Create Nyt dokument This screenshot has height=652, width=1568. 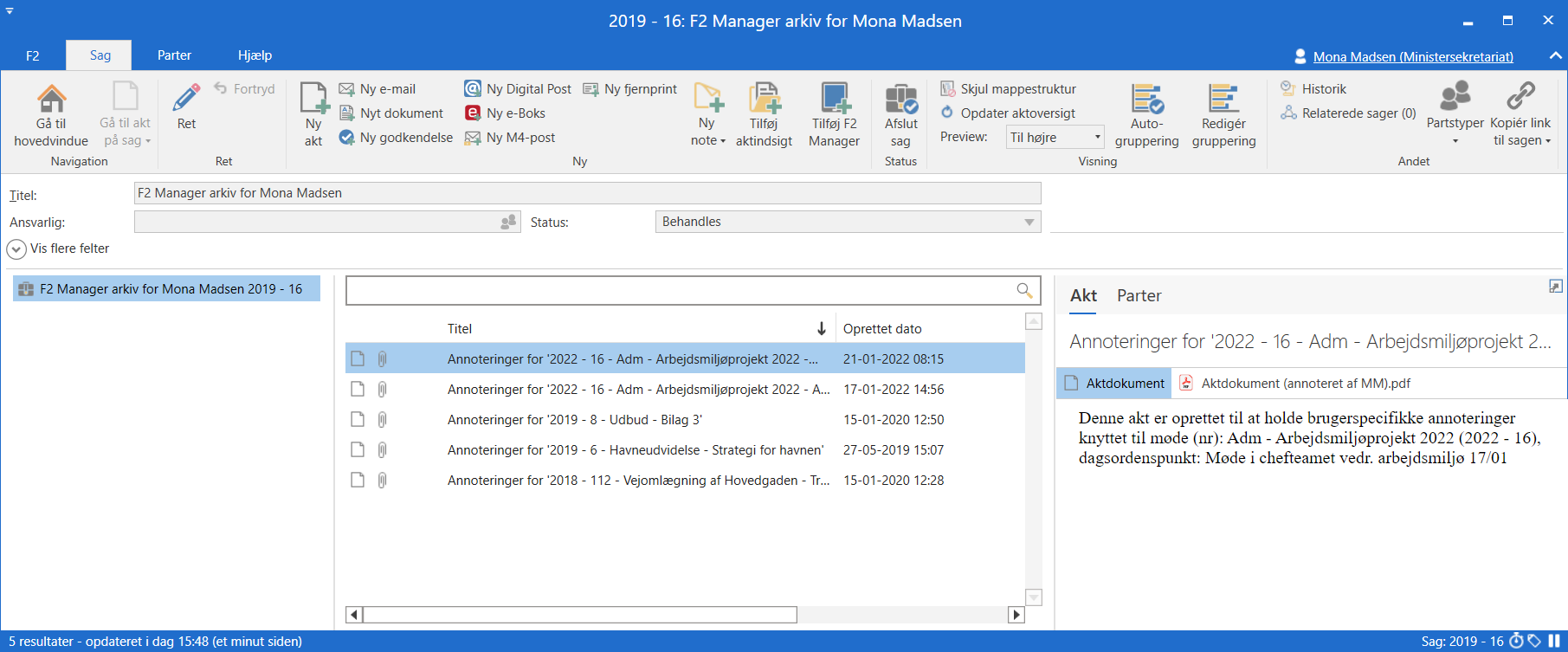coord(391,113)
